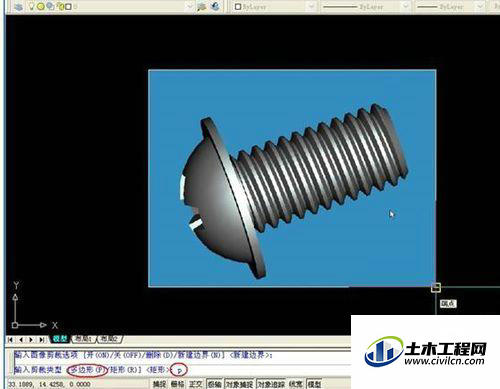Toggle the layer freeze sun icon
The image size is (500, 389).
41,6
